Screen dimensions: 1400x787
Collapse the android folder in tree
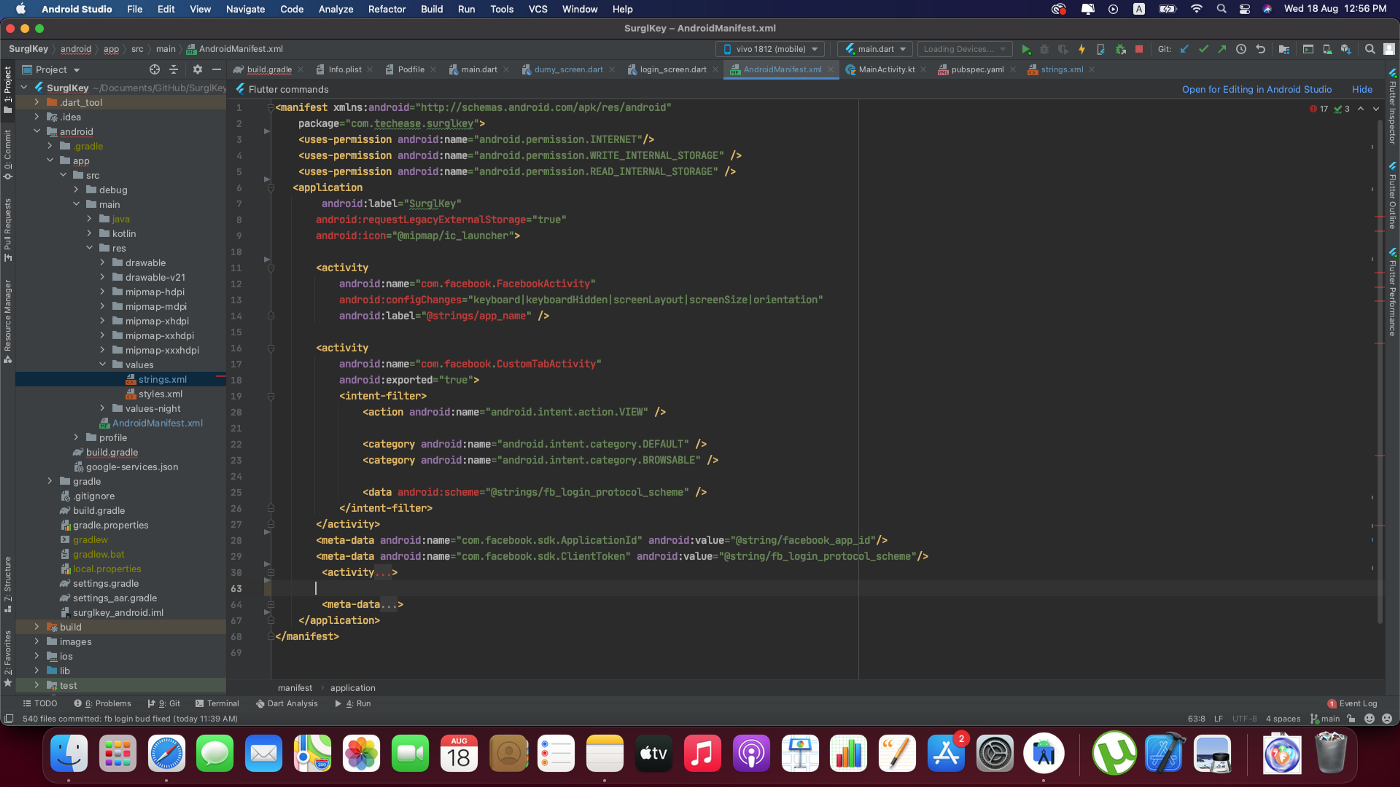click(37, 131)
